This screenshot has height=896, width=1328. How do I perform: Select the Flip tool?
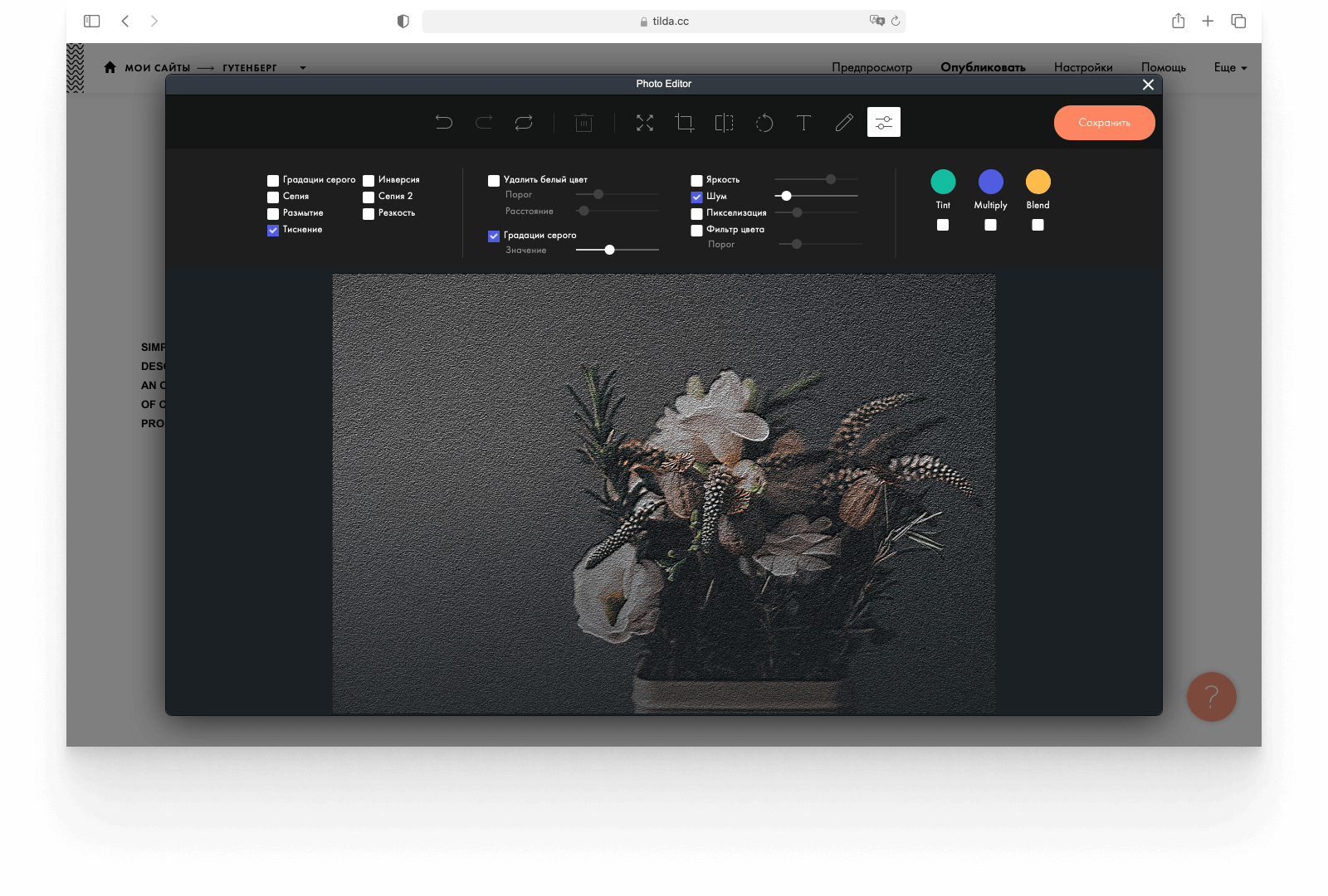tap(725, 123)
